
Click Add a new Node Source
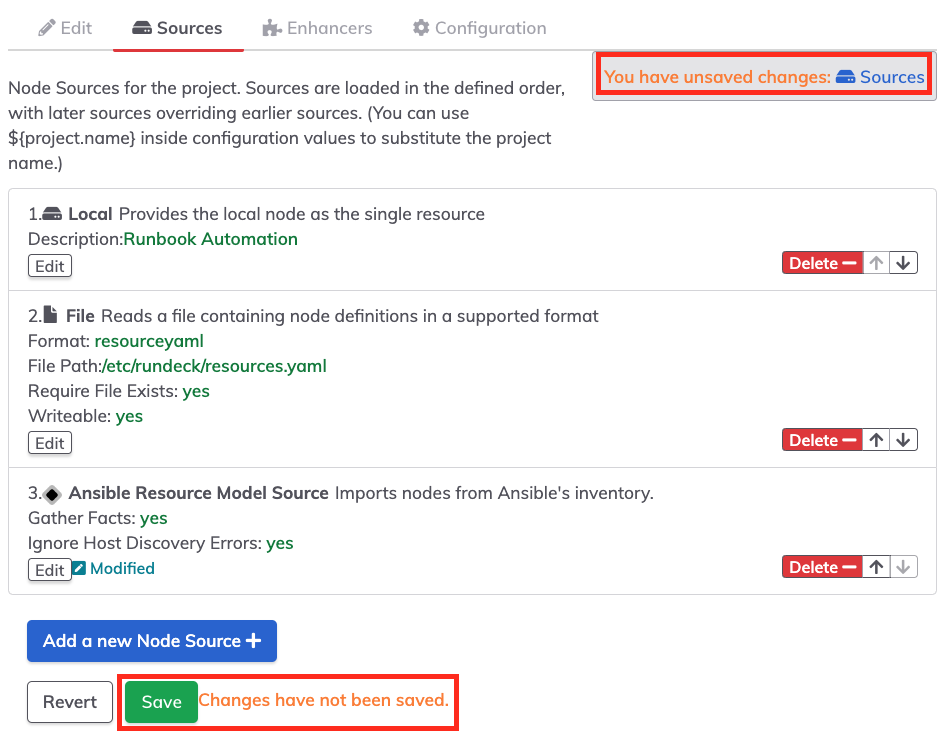152,641
